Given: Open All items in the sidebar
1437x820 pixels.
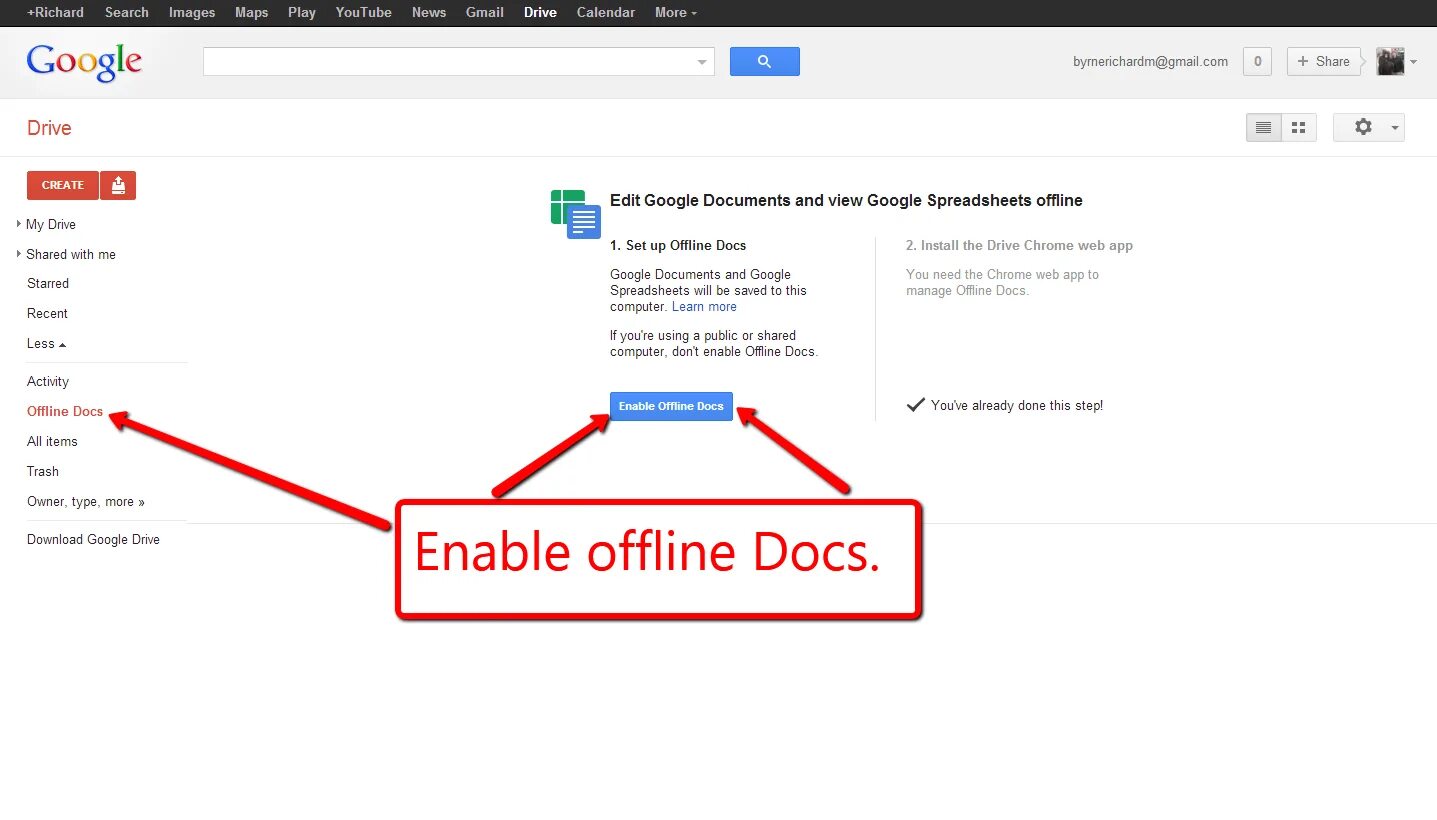Looking at the screenshot, I should pyautogui.click(x=52, y=442).
